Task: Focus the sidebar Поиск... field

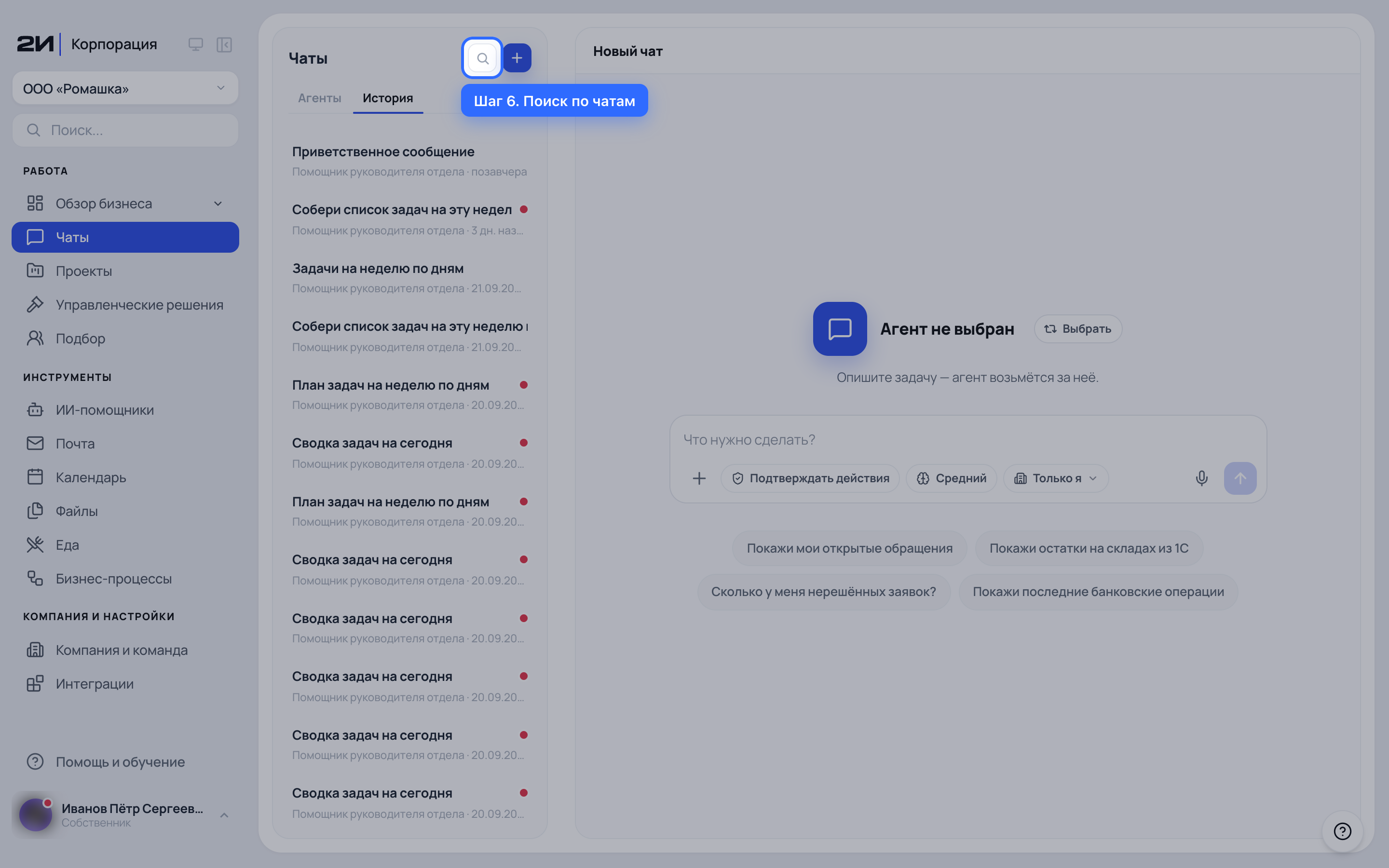Action: [125, 130]
